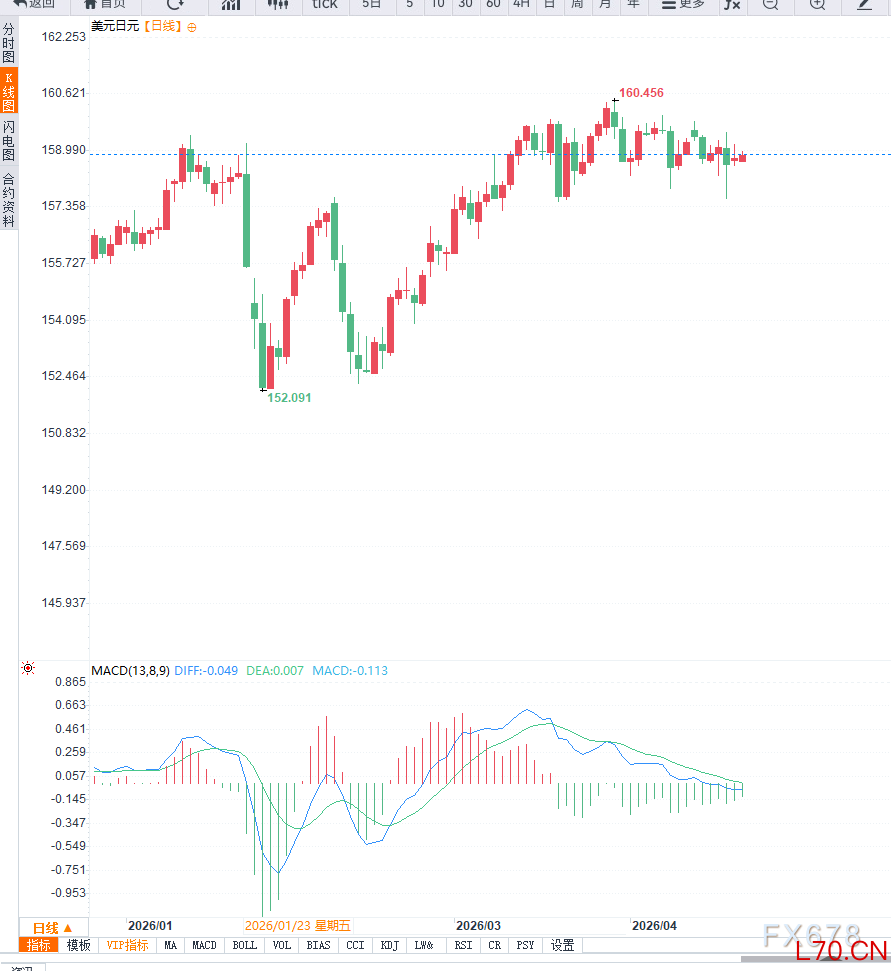The height and width of the screenshot is (971, 891).
Task: Select the tick timeframe
Action: pos(325,4)
